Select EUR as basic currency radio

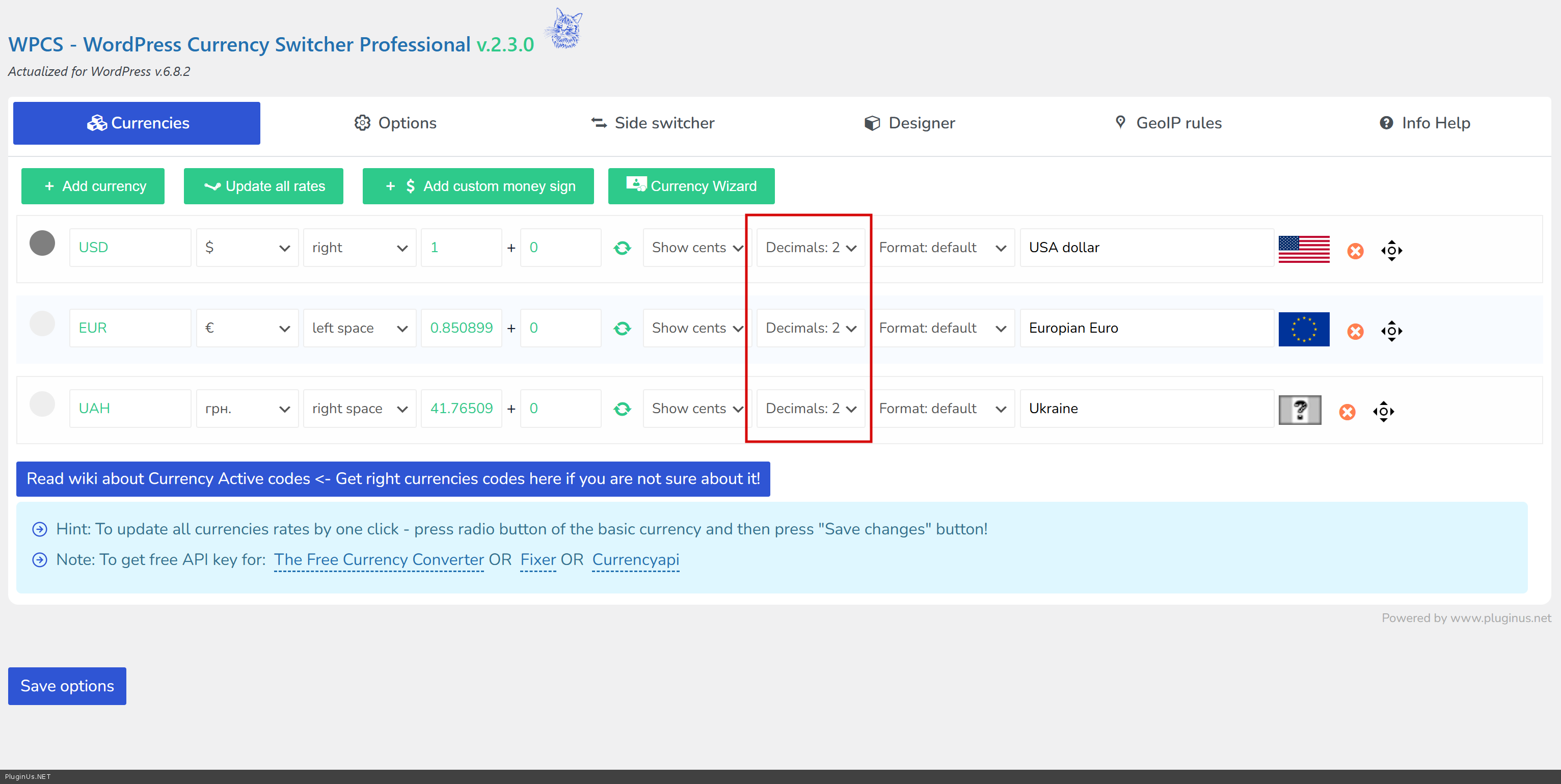click(42, 323)
